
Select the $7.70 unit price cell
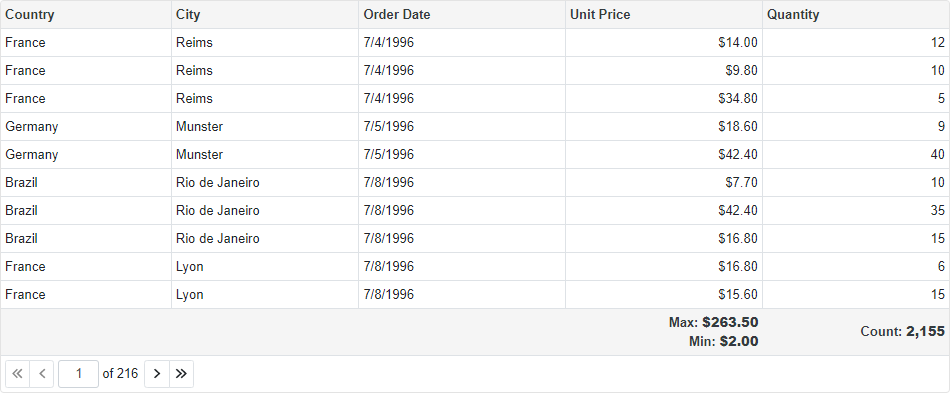663,182
